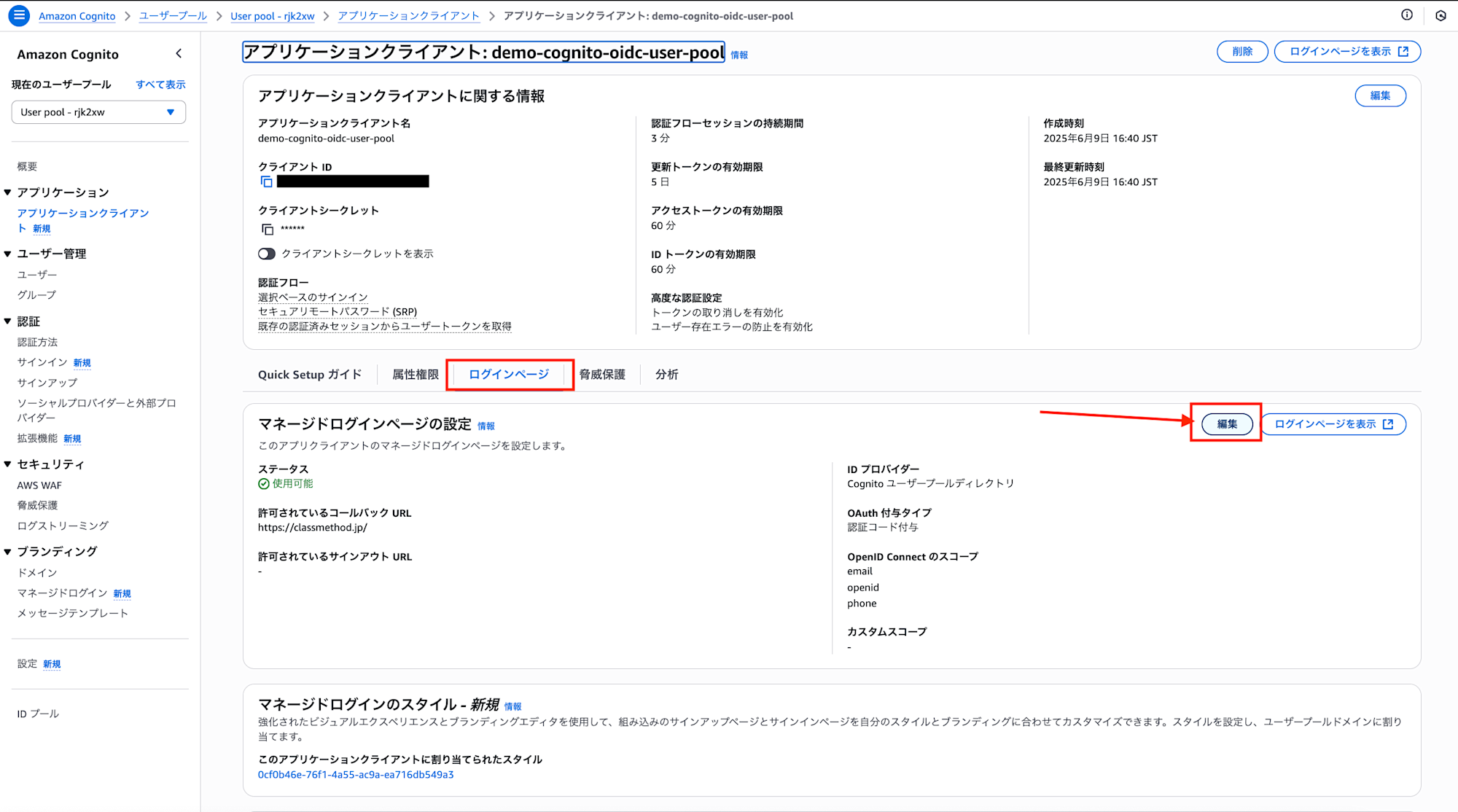Switch to 脅威保護 tab
This screenshot has width=1458, height=812.
click(x=602, y=375)
